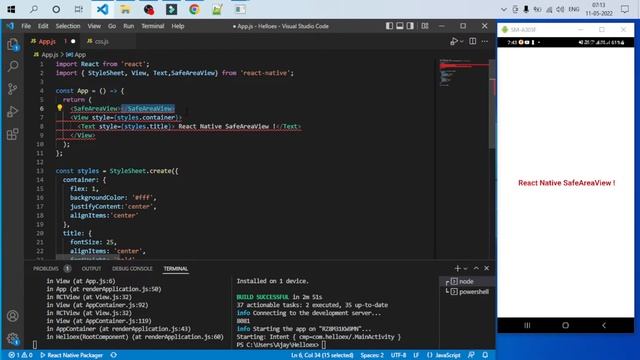The image size is (640, 360).
Task: Open the new terminal launch profile dropdown
Action: click(465, 268)
